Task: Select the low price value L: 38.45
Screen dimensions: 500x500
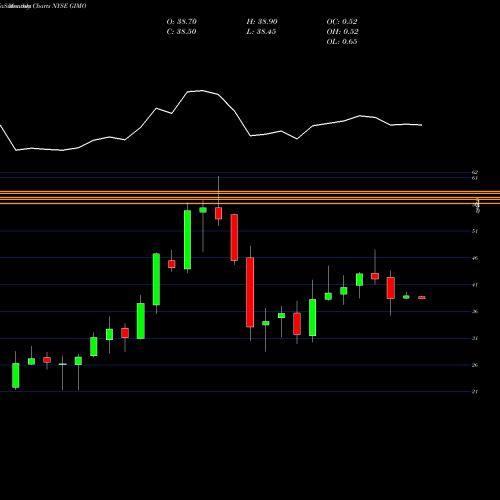Action: pos(261,32)
